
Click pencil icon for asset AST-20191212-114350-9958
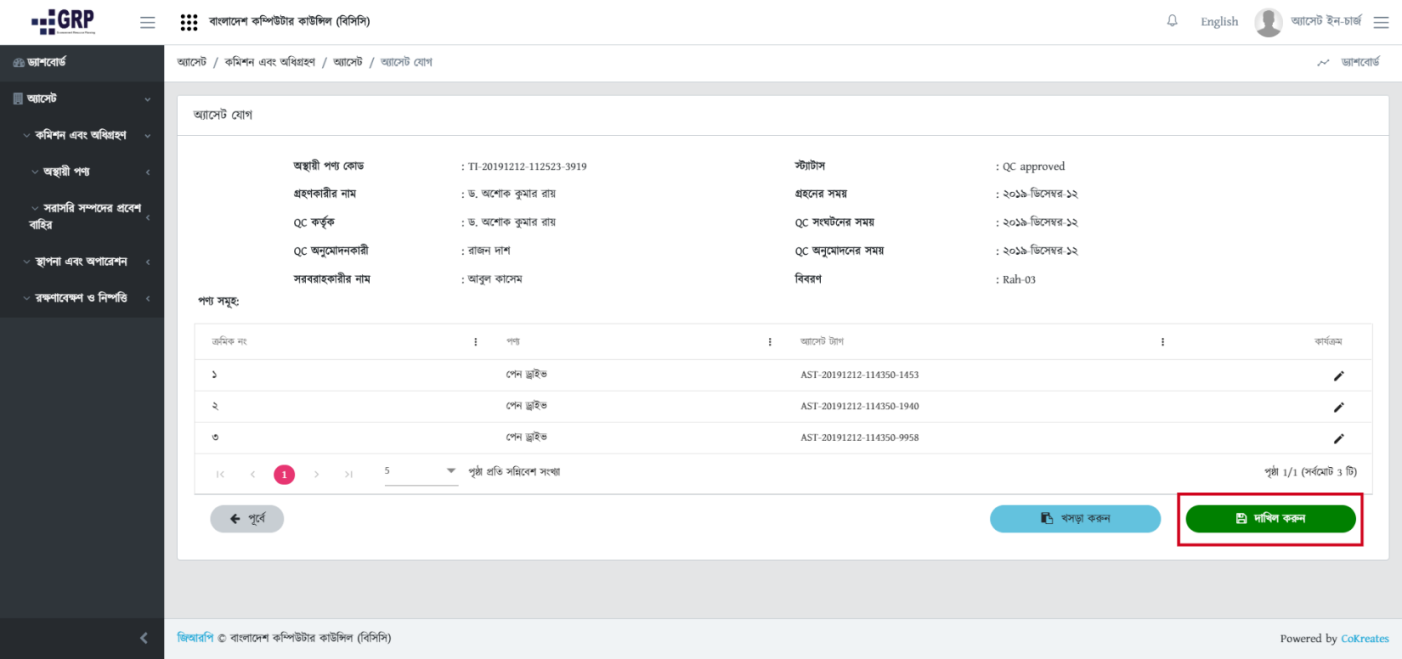pos(1338,438)
